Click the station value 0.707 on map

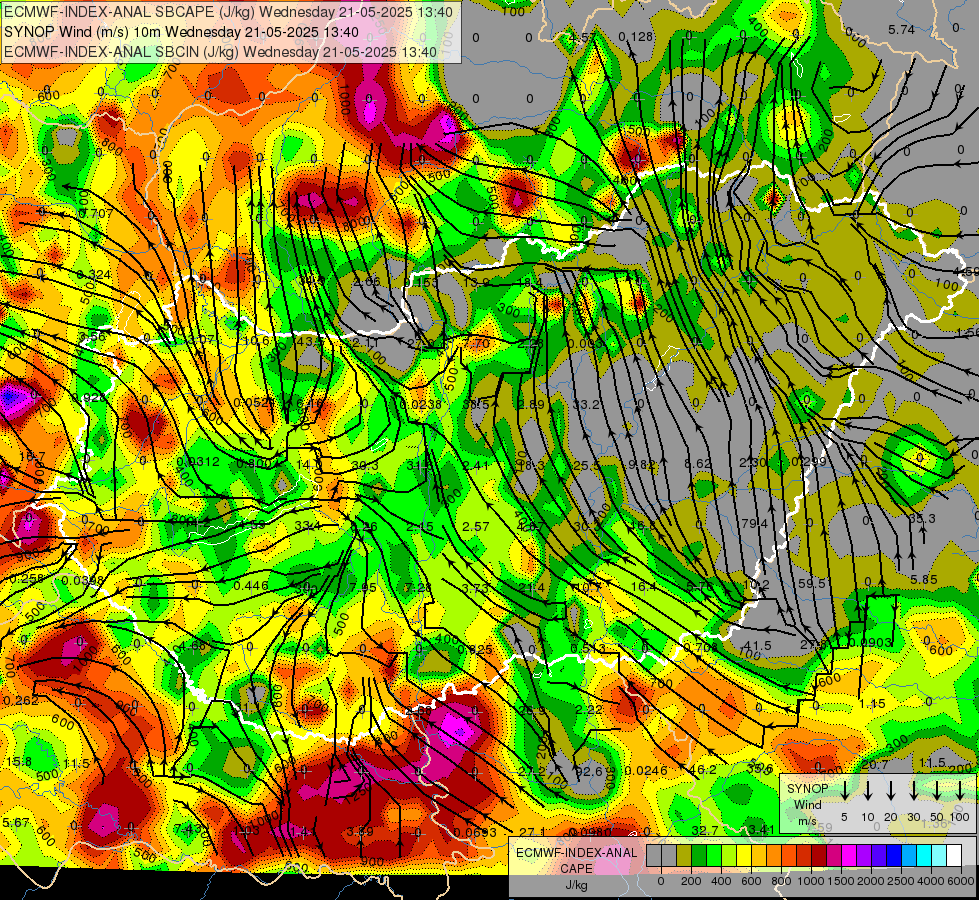pyautogui.click(x=96, y=214)
